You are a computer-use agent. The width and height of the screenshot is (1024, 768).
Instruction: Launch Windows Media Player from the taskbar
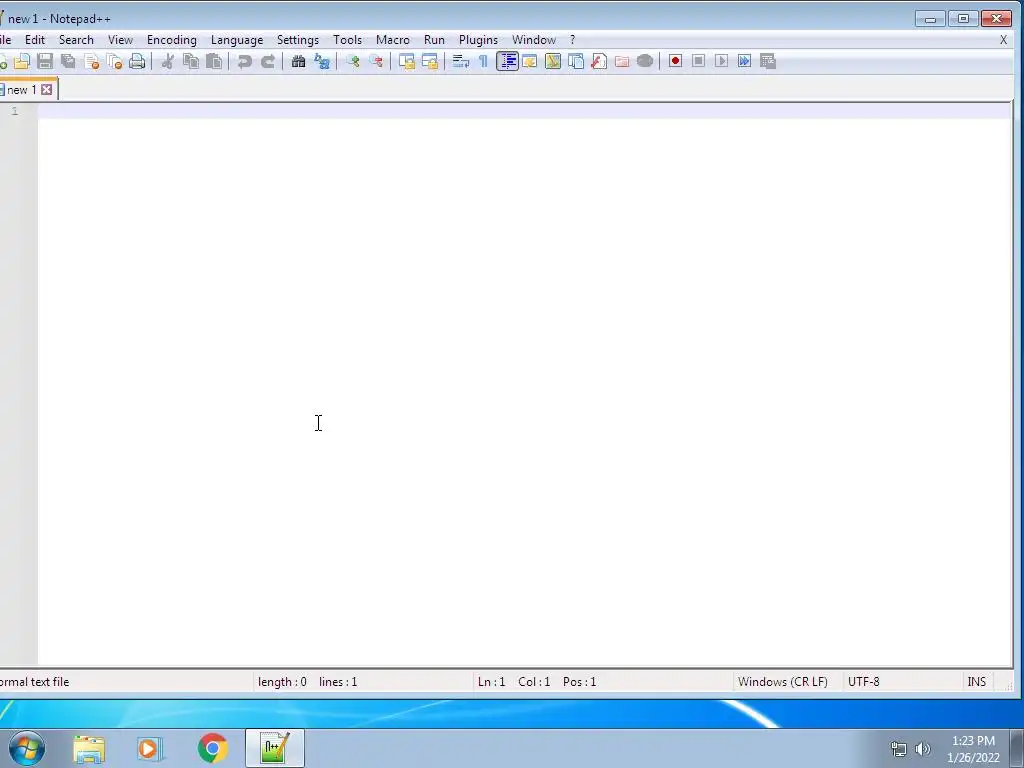(149, 748)
